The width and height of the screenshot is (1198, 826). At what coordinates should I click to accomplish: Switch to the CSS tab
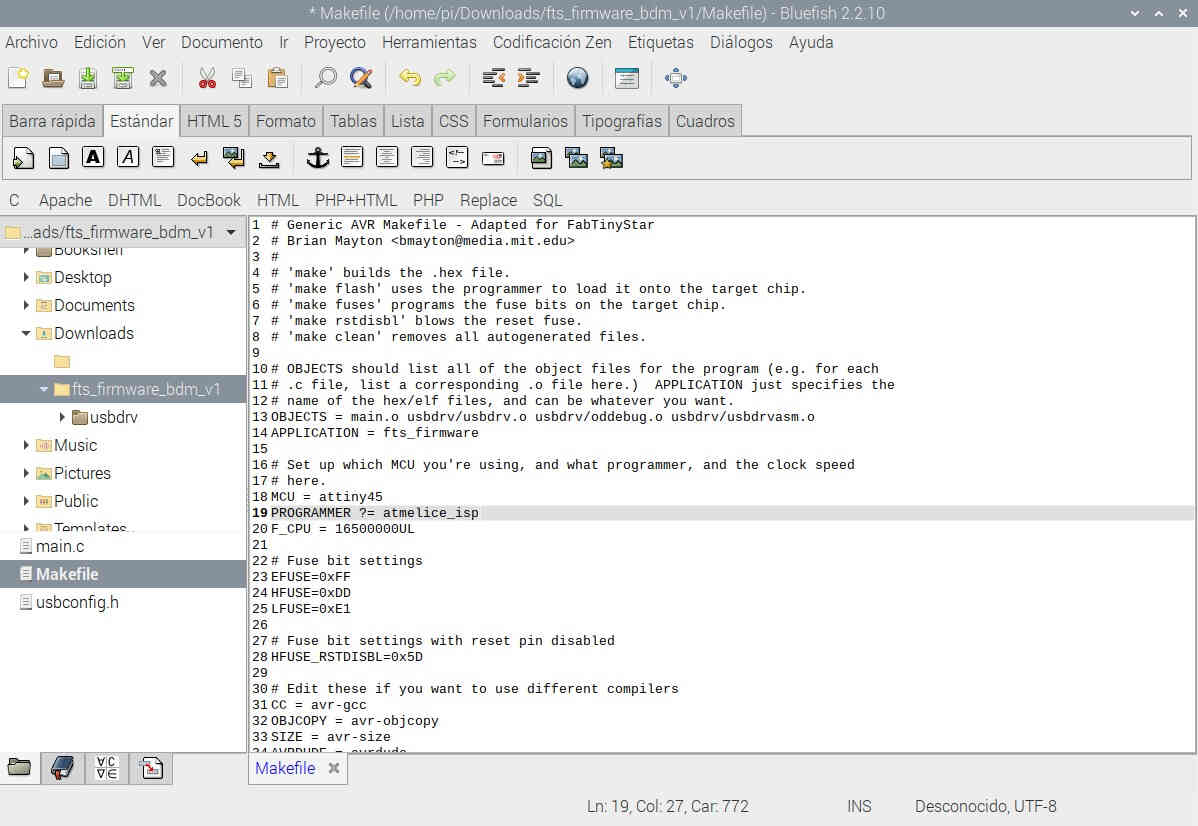[x=454, y=121]
